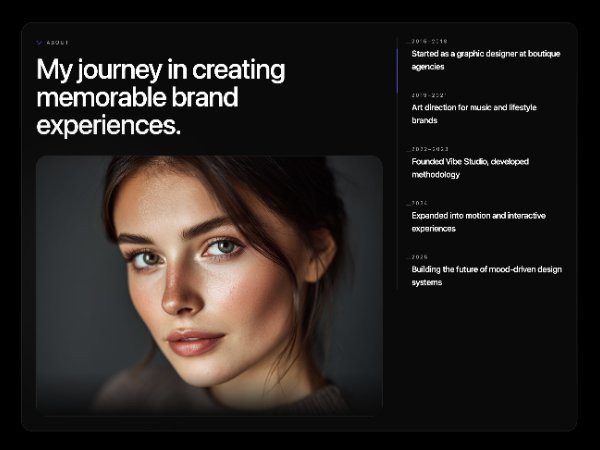600x450 pixels.
Task: Select the 2019–2021 timeline date
Action: [x=429, y=95]
